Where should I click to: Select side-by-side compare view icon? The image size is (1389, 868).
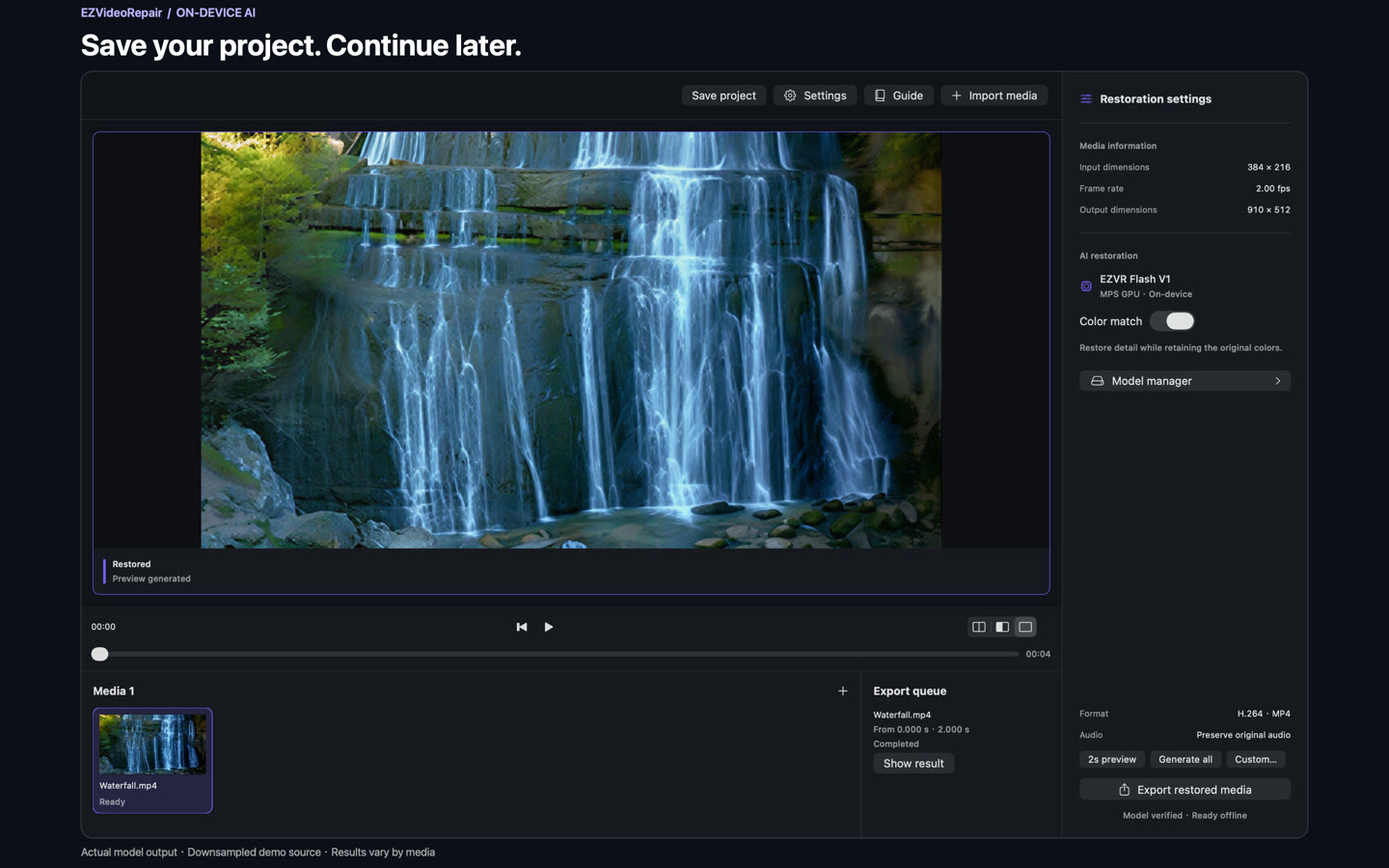click(979, 627)
